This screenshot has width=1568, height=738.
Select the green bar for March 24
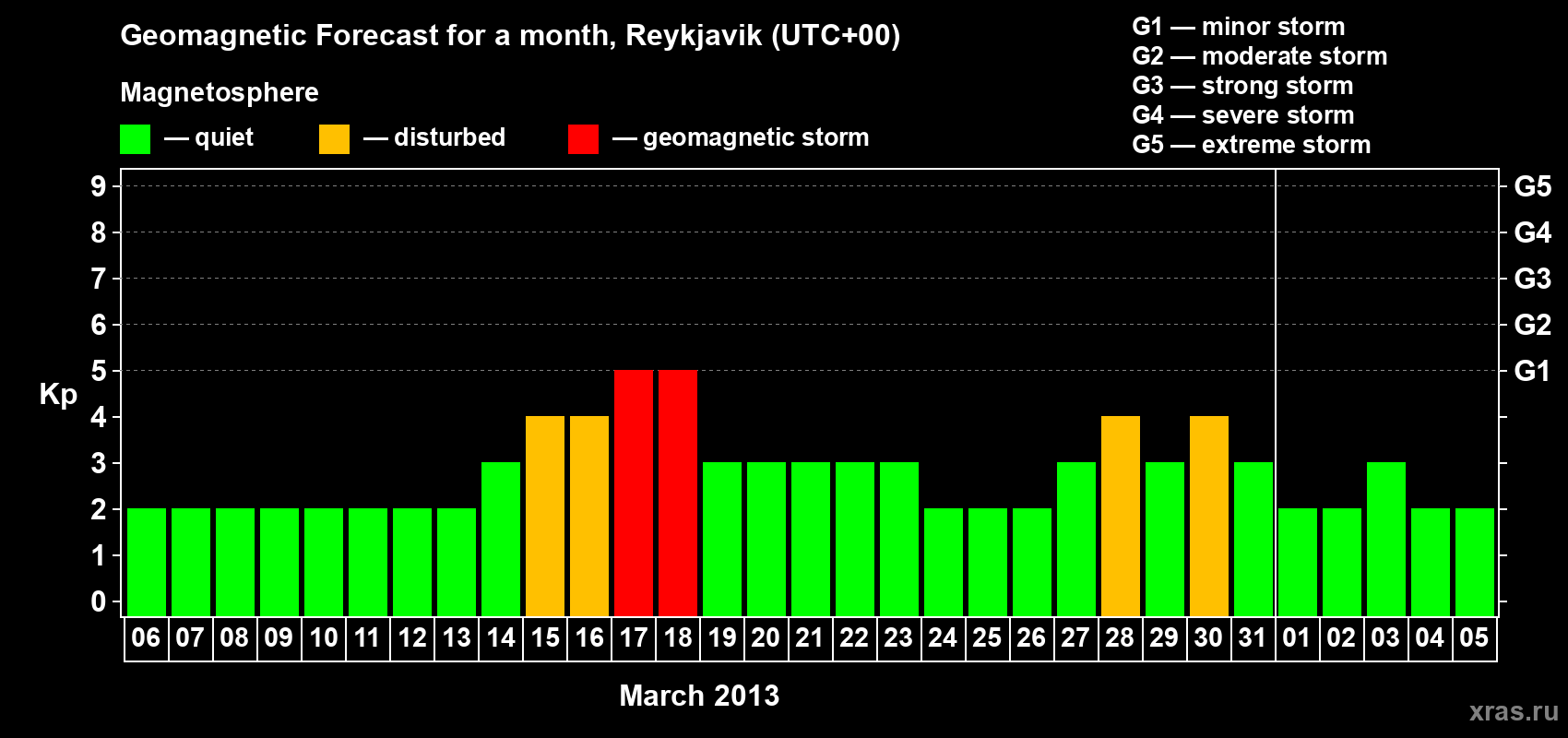tap(944, 563)
